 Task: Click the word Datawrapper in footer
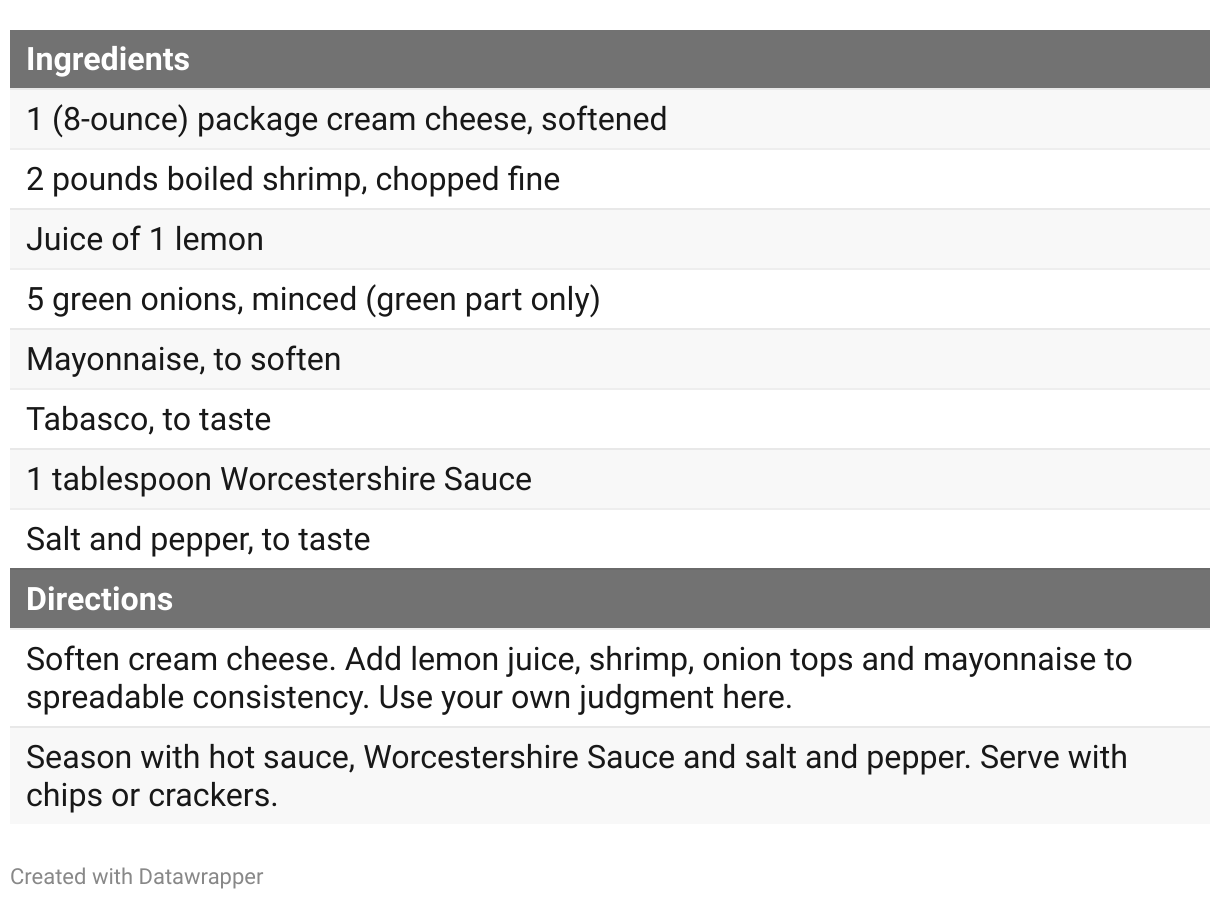coord(200,877)
